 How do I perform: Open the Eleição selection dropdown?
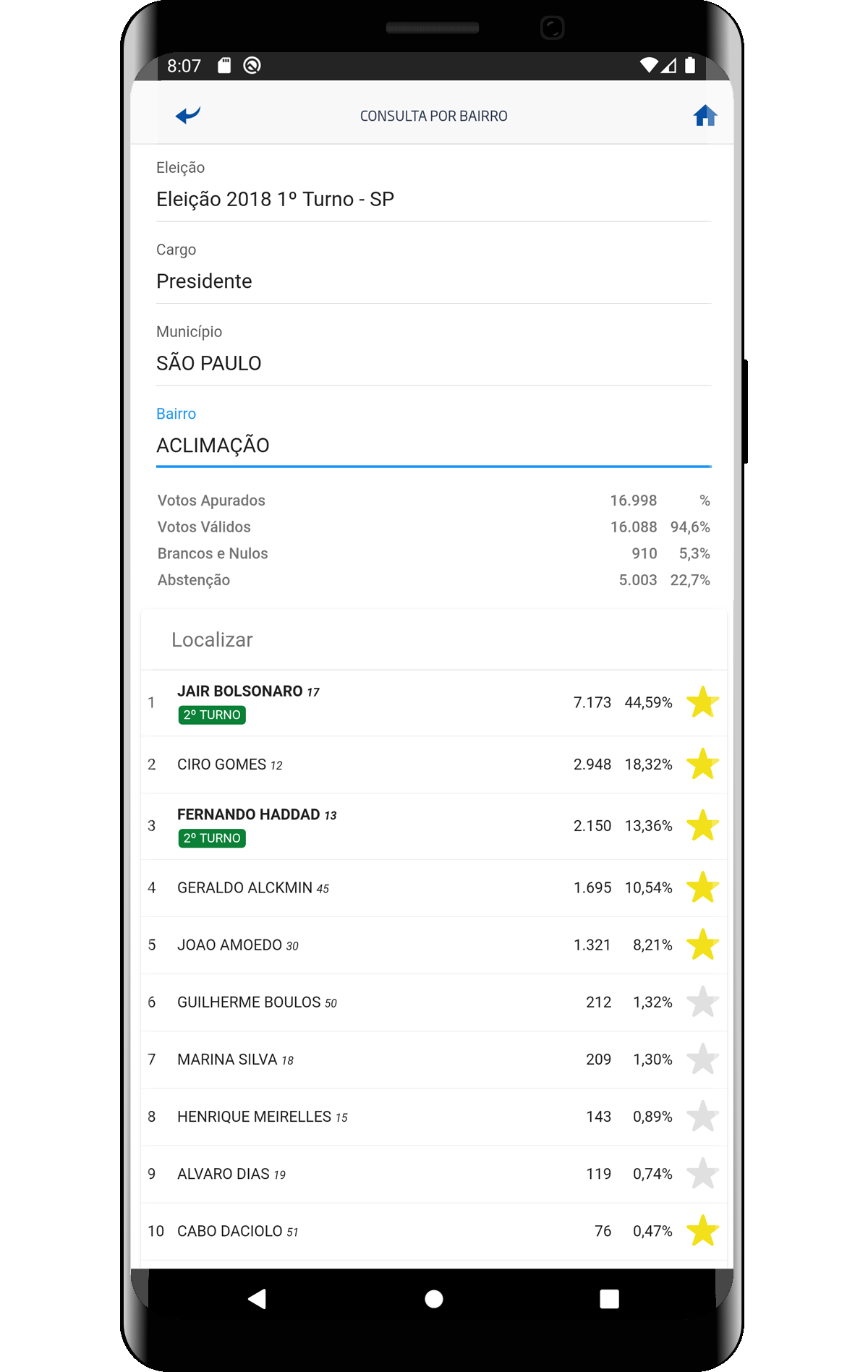pos(433,199)
